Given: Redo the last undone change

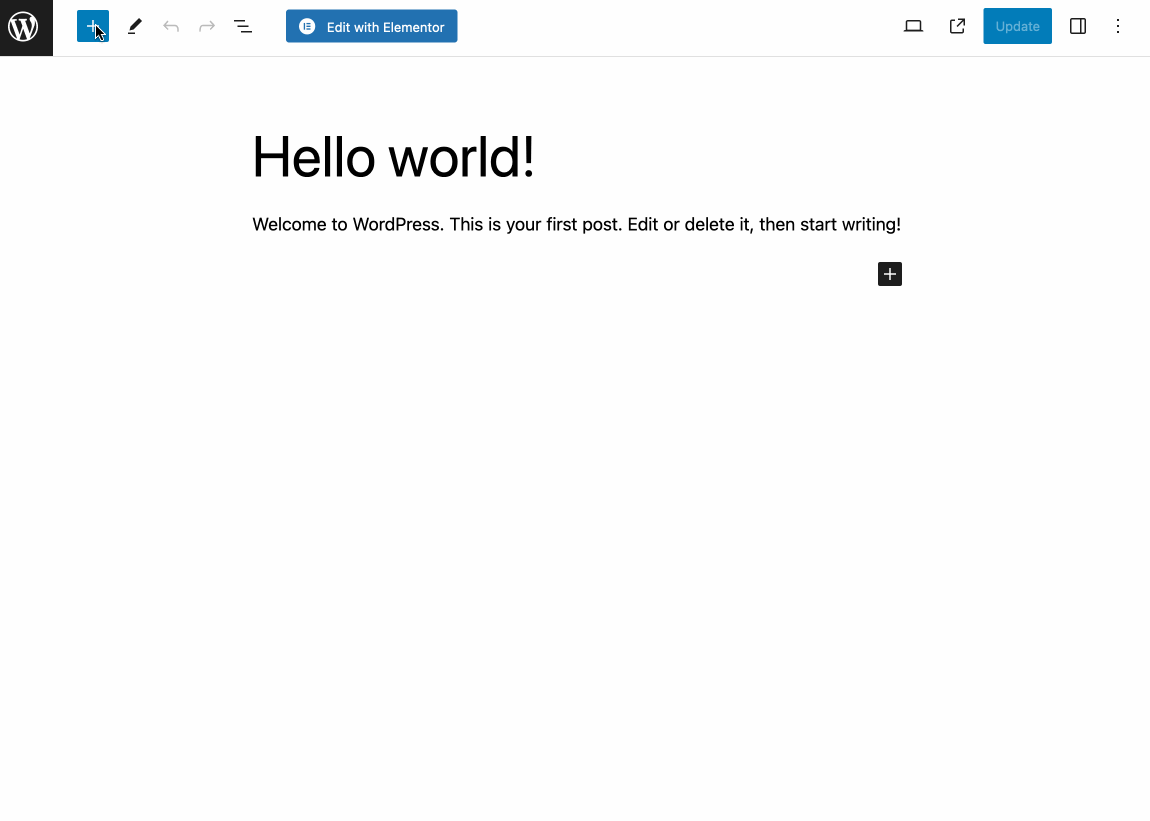Looking at the screenshot, I should pyautogui.click(x=207, y=27).
